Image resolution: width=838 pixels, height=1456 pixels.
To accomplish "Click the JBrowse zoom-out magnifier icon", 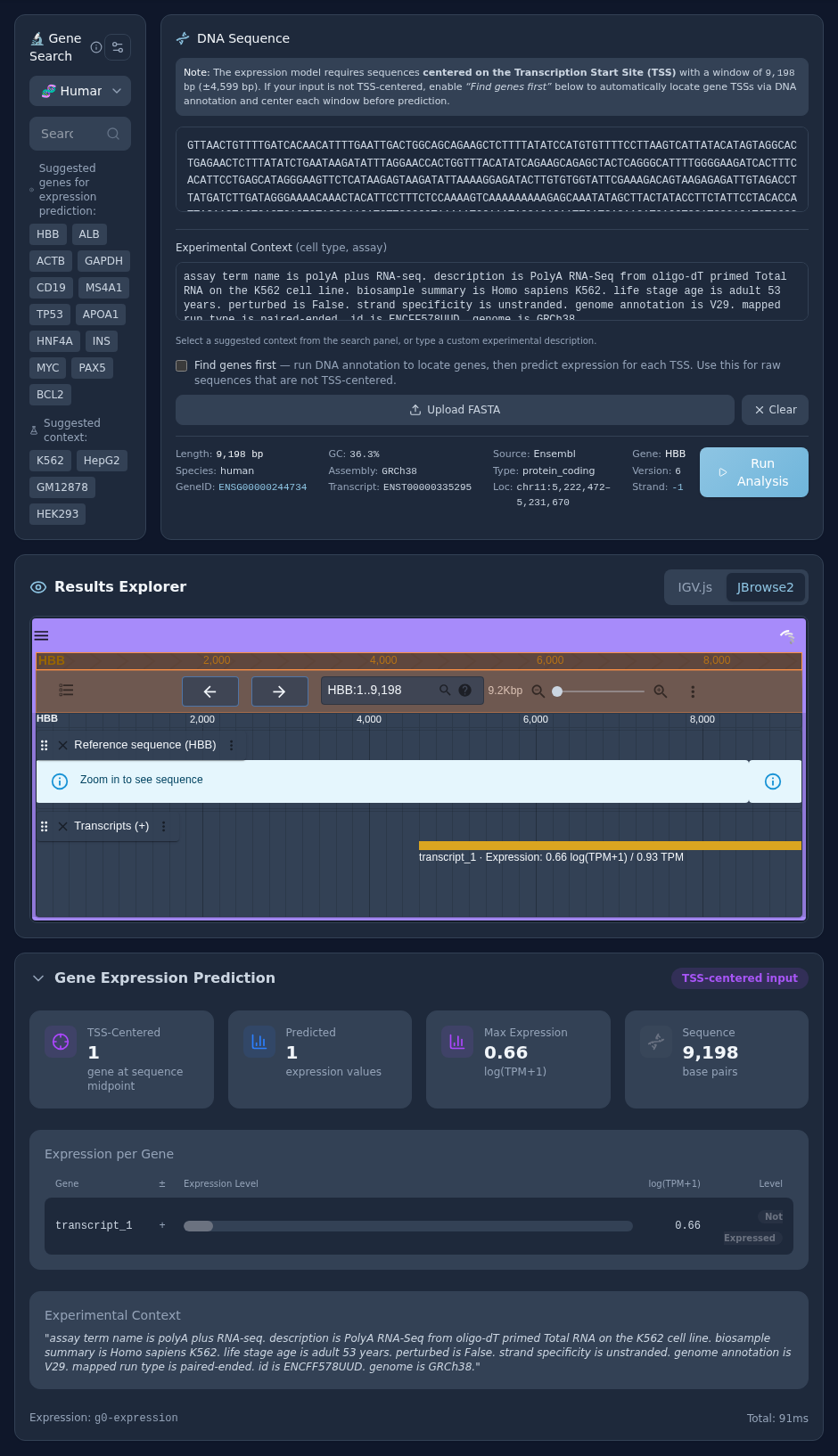I will (538, 691).
